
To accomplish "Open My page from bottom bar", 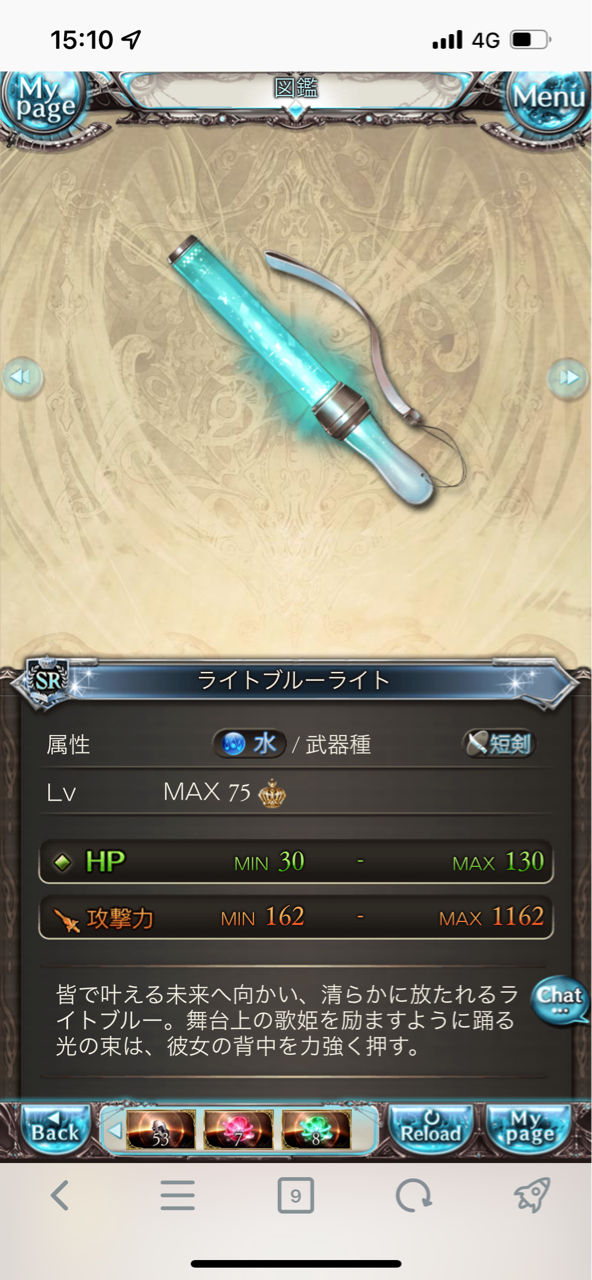I will click(x=529, y=1130).
